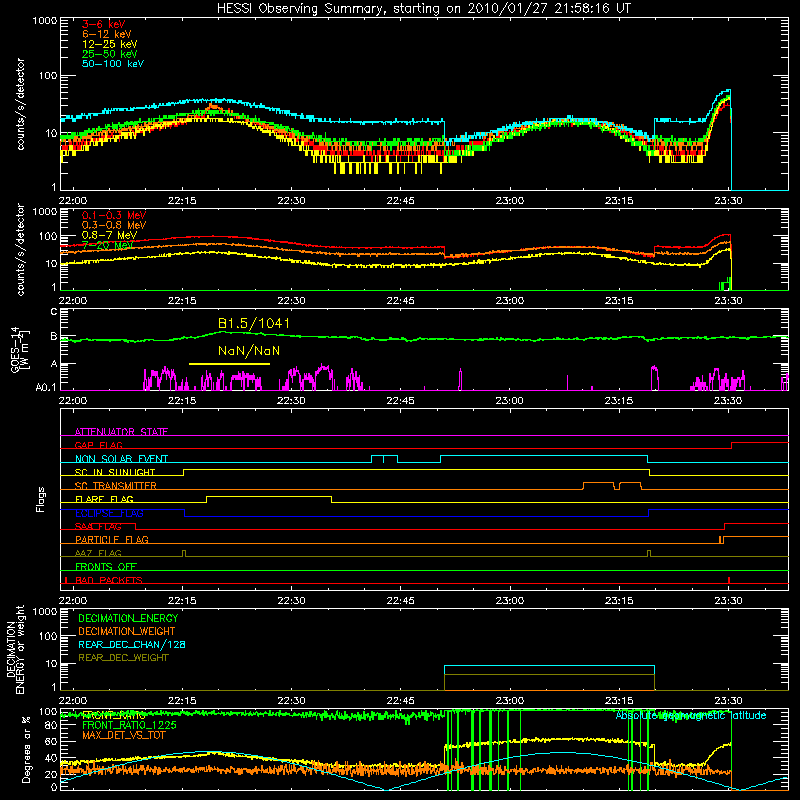Click the MAX_DET_VS_TOT legend label
Image resolution: width=800 pixels, height=800 pixels.
tap(123, 735)
